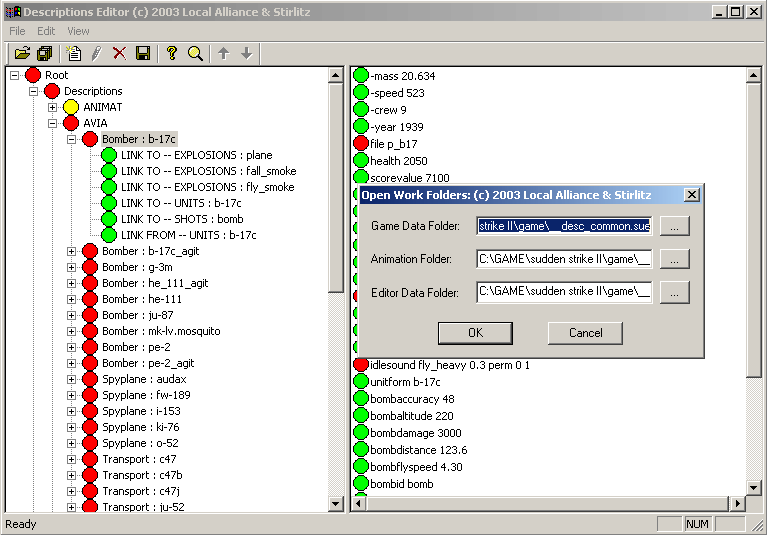Expand the ANIMAT tree node

52,107
